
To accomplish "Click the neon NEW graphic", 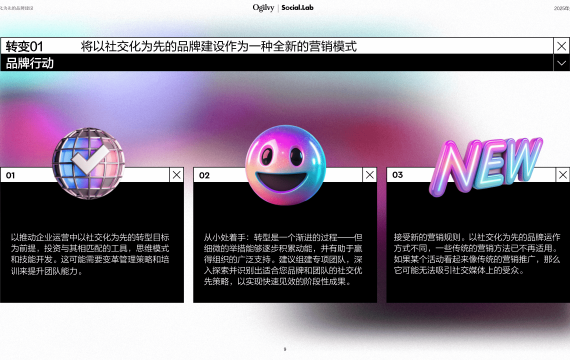I will [486, 166].
